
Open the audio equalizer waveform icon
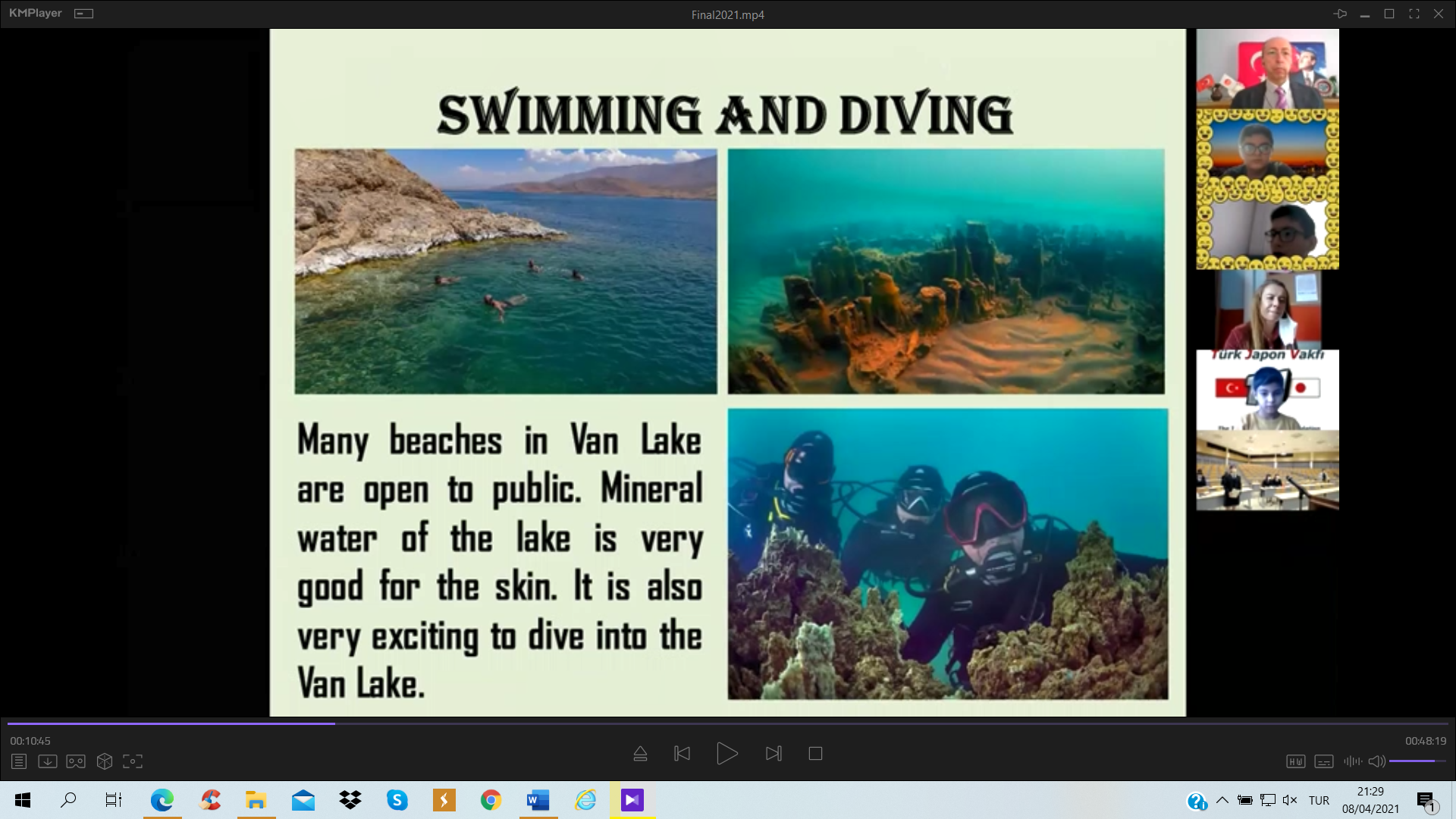(x=1352, y=761)
